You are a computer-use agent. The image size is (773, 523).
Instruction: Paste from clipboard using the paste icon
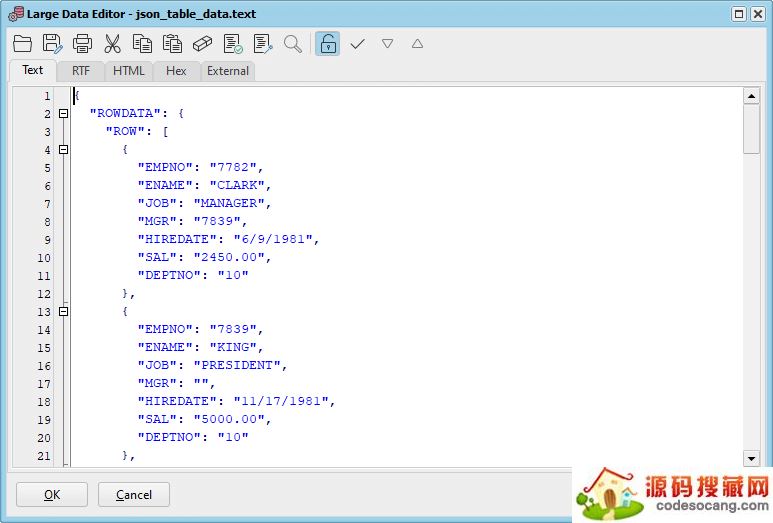click(173, 44)
